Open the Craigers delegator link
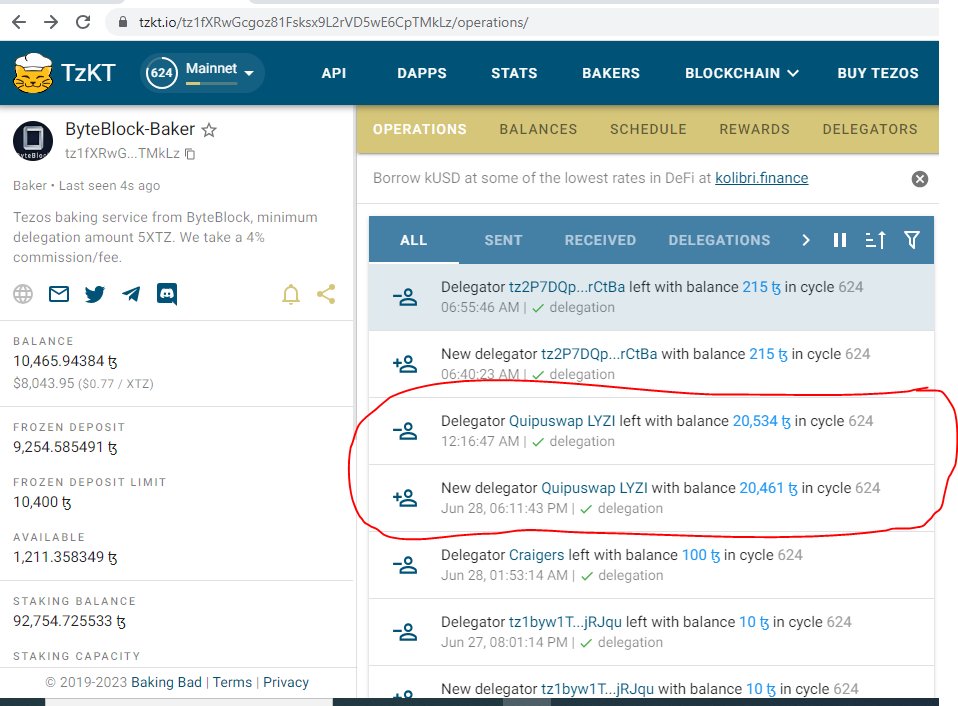This screenshot has width=958, height=706. (536, 555)
